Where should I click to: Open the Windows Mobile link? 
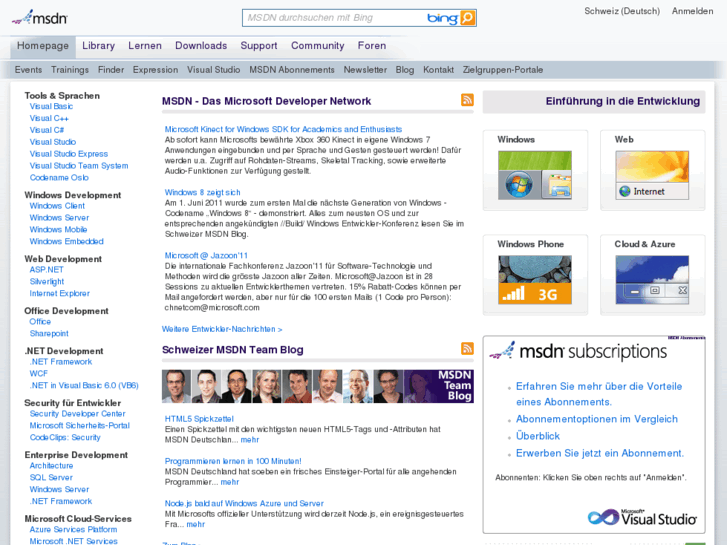(58, 230)
